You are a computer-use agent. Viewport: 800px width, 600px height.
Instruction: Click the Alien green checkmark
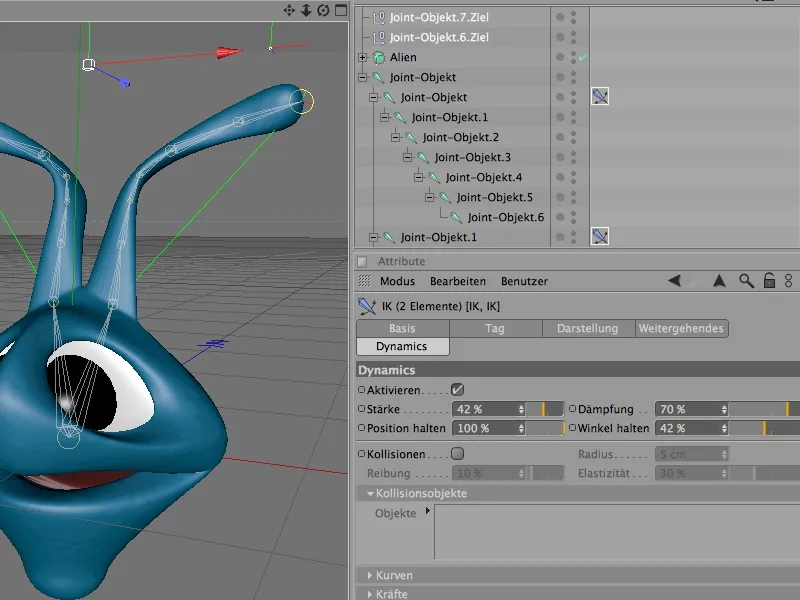pyautogui.click(x=583, y=58)
